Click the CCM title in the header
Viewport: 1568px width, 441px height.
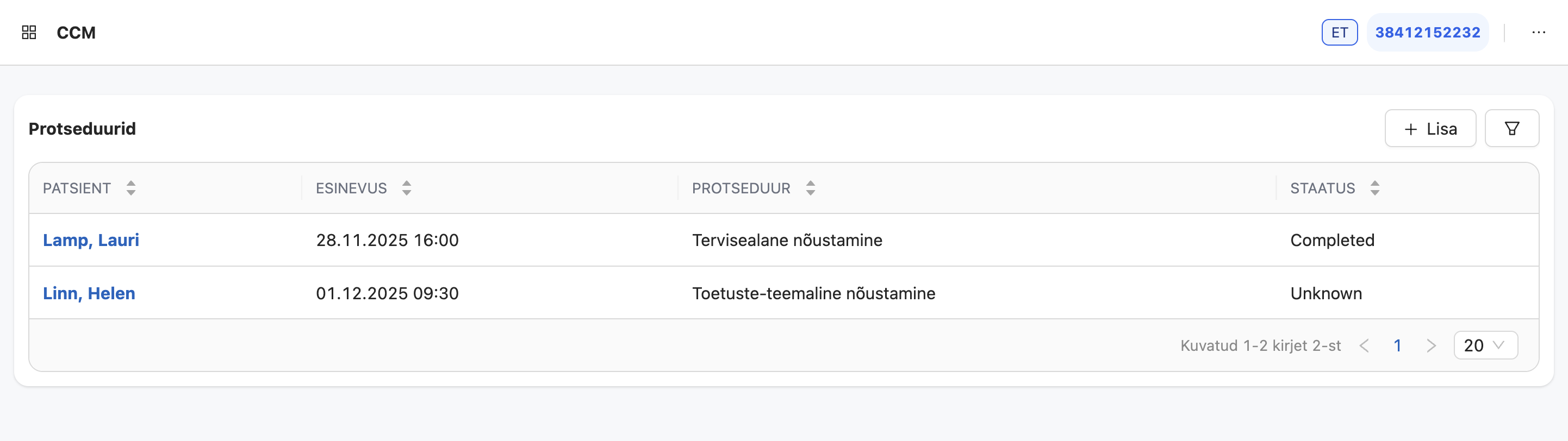[x=76, y=32]
